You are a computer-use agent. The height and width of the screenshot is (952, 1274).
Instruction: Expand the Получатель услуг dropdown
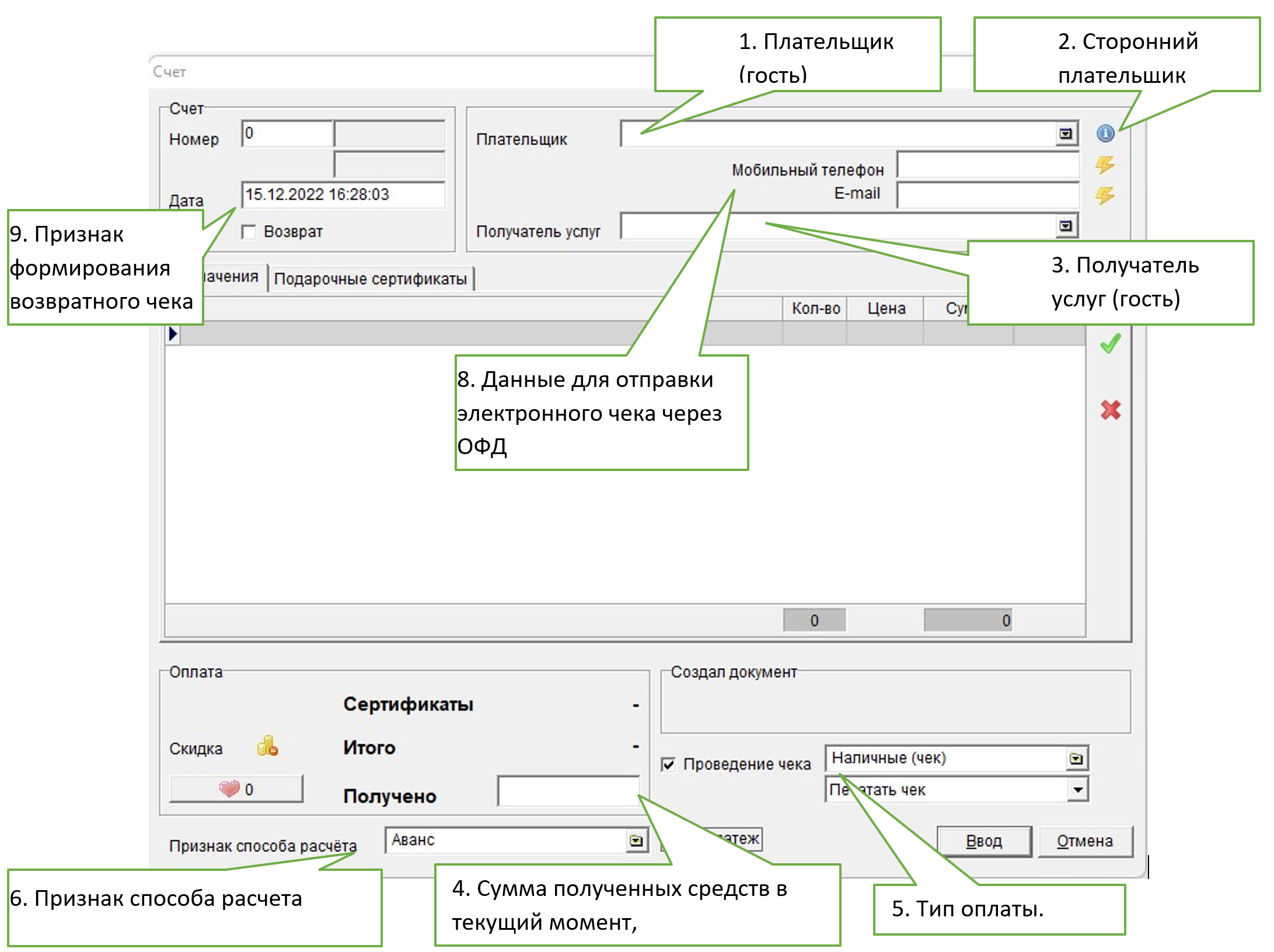pos(1066,226)
